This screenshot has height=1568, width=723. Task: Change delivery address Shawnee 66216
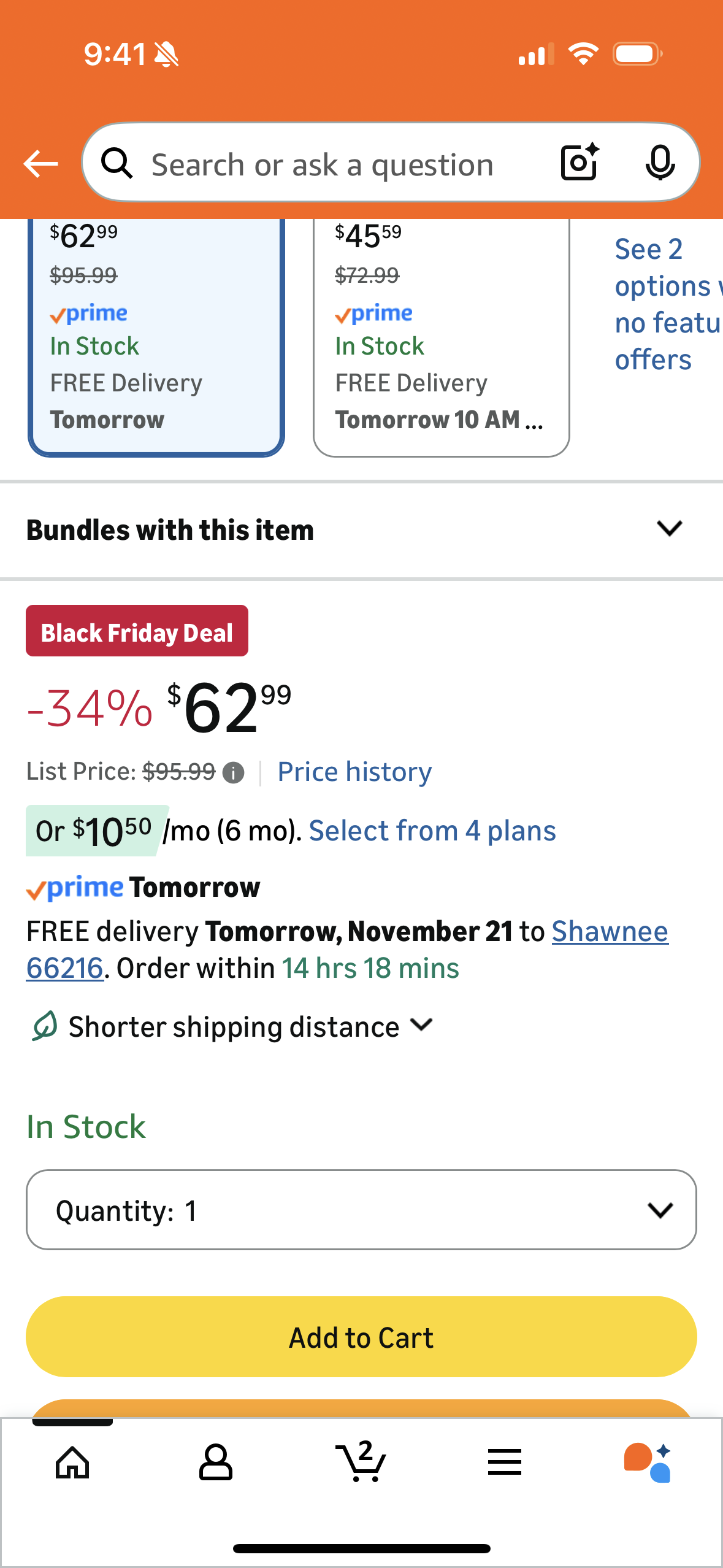pyautogui.click(x=610, y=931)
